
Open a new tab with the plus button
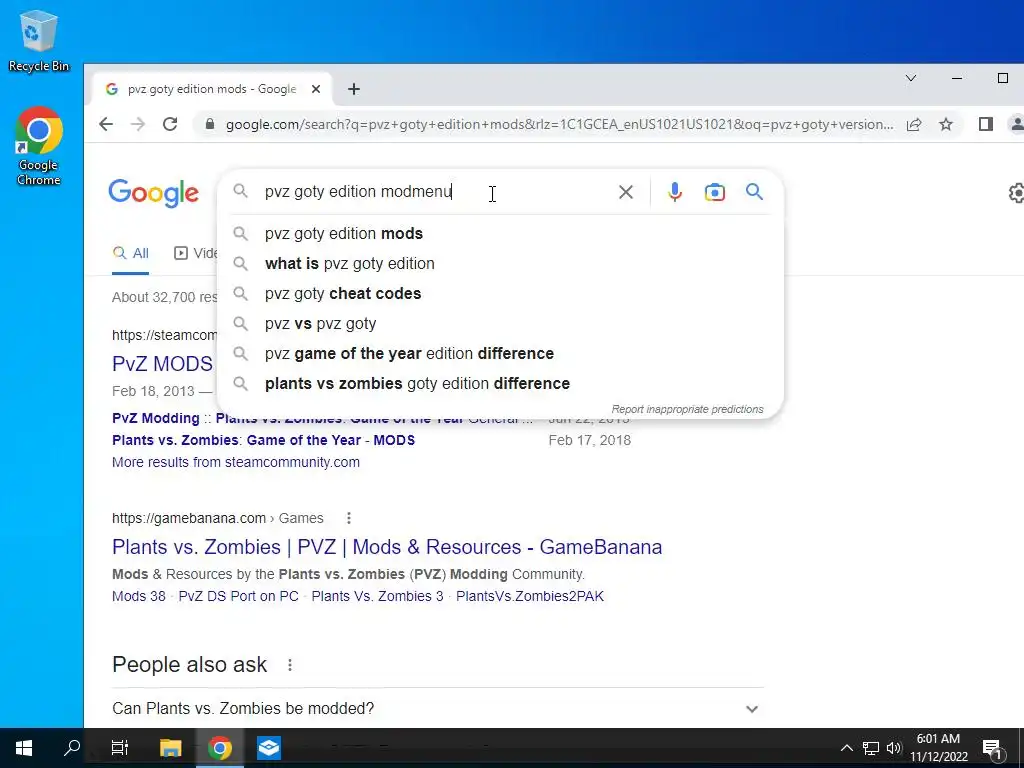(354, 89)
